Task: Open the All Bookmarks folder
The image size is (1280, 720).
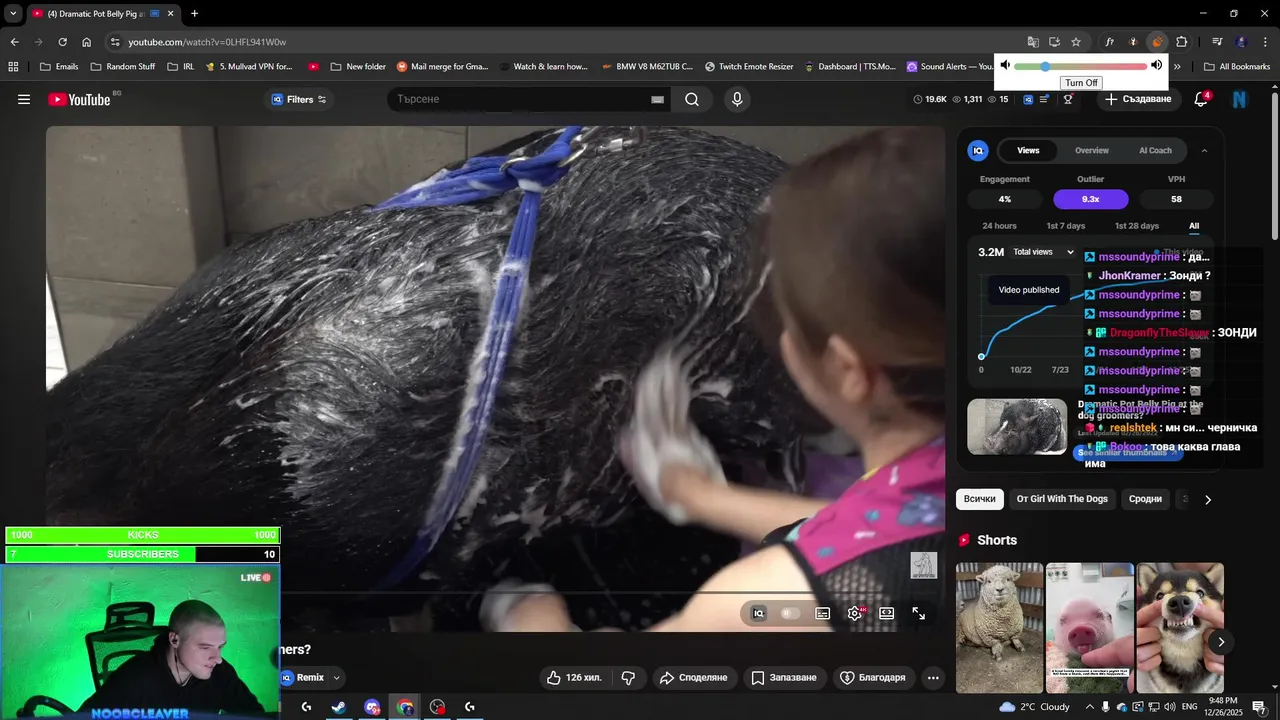Action: click(x=1237, y=67)
